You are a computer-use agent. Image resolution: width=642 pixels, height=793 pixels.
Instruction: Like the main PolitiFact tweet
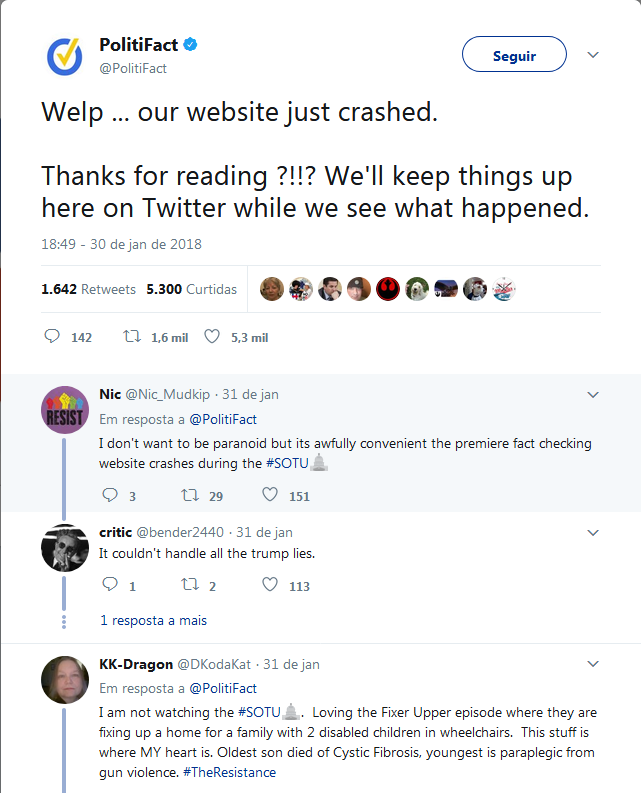click(x=212, y=336)
